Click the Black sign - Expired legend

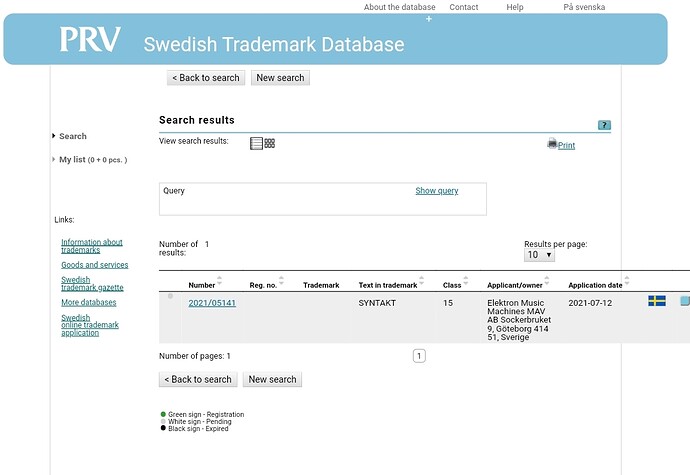pyautogui.click(x=195, y=428)
